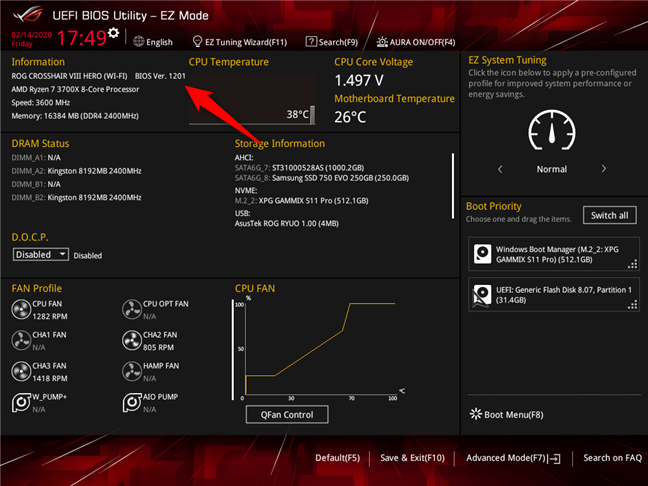Click the Storage Information scrollbar
Image resolution: width=648 pixels, height=486 pixels.
pyautogui.click(x=453, y=186)
